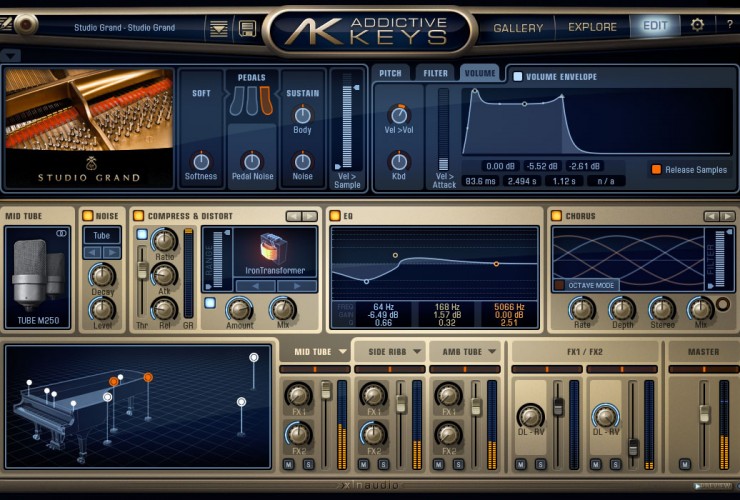
Task: Click the compressor Threshold slider
Action: (142, 270)
